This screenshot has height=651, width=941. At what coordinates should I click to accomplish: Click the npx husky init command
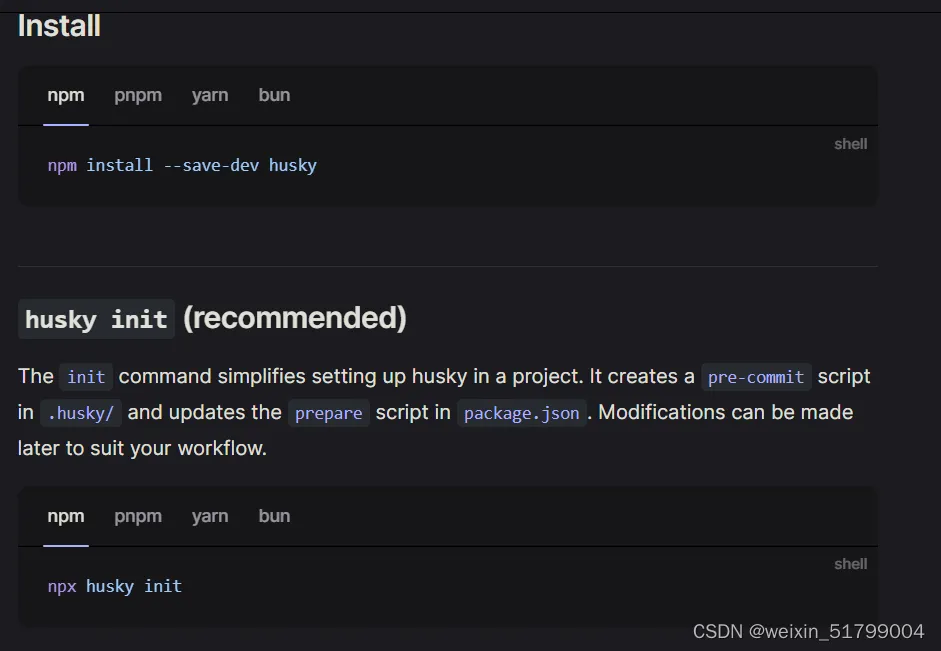115,586
